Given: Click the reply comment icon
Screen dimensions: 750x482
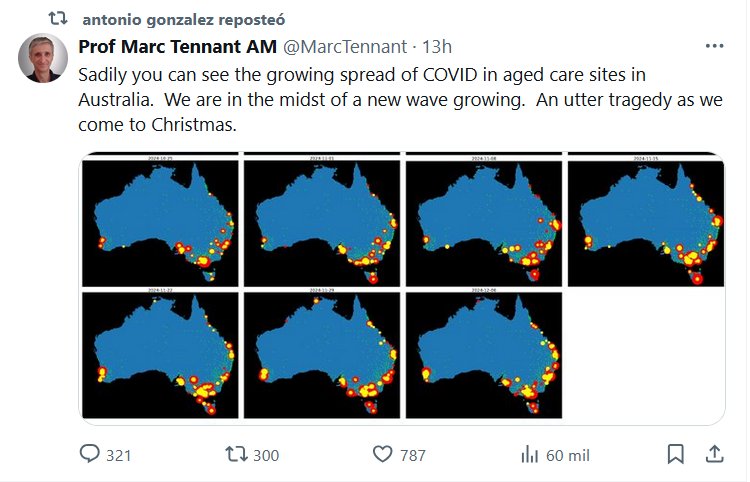Looking at the screenshot, I should 91,454.
